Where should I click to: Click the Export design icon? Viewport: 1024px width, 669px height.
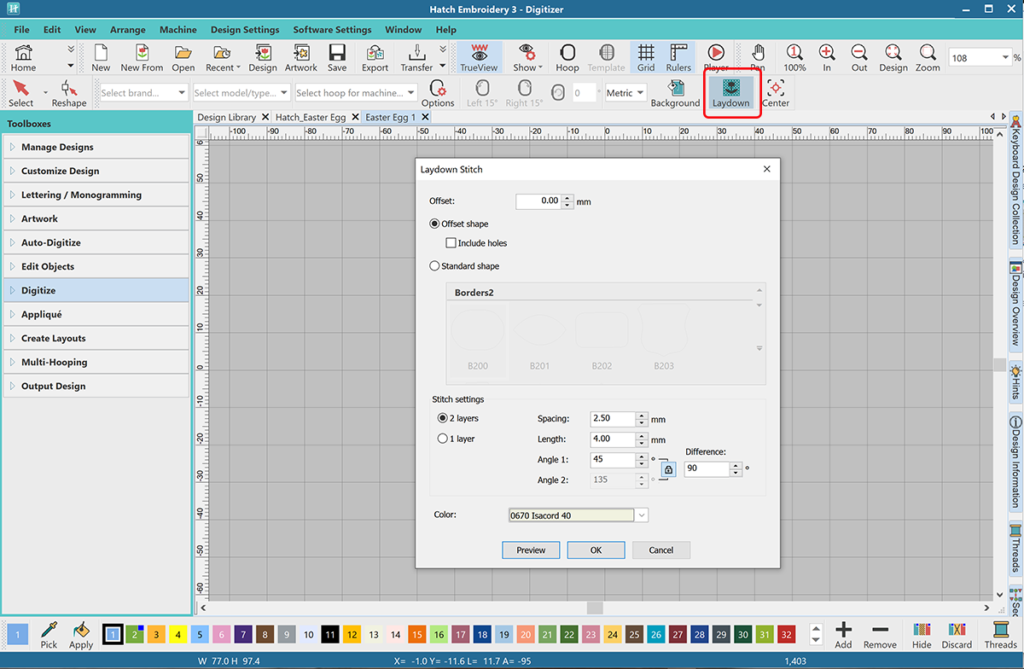[x=375, y=57]
